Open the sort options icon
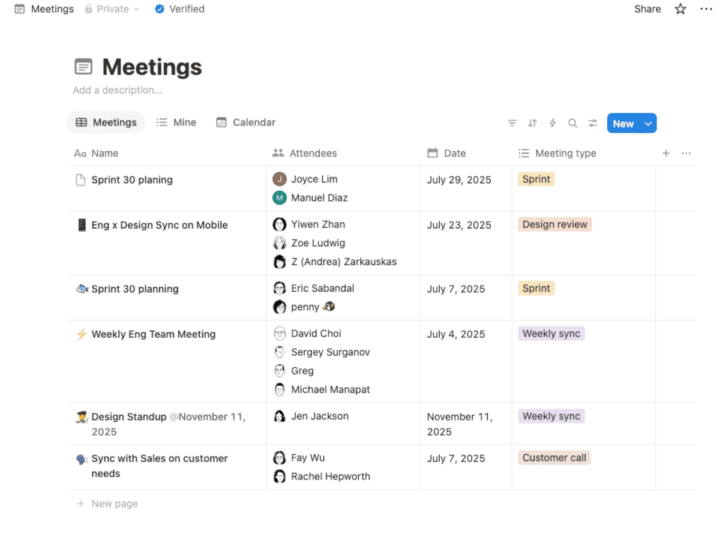 point(532,123)
